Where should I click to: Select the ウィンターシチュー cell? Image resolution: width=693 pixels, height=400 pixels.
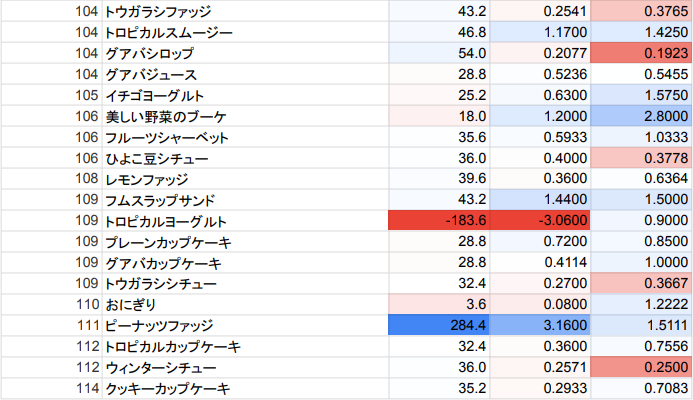coord(160,368)
